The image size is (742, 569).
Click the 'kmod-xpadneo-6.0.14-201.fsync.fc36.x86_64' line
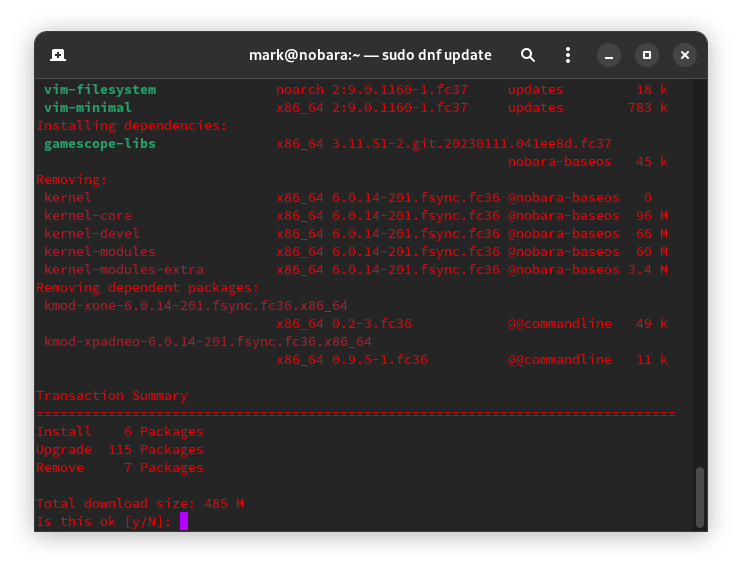point(208,341)
